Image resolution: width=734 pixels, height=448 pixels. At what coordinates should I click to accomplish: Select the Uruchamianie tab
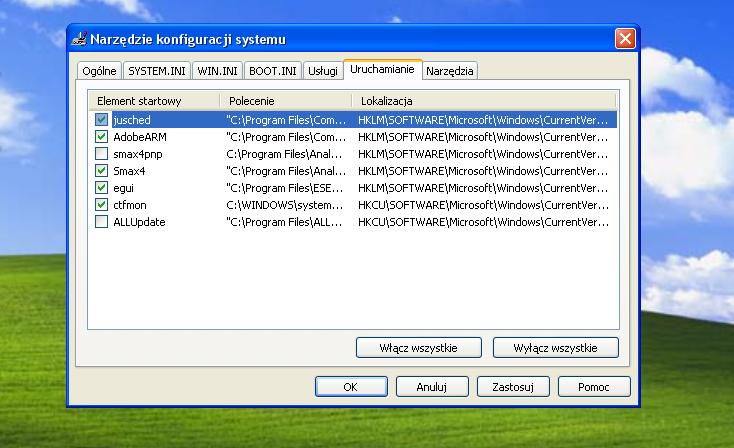pyautogui.click(x=382, y=69)
